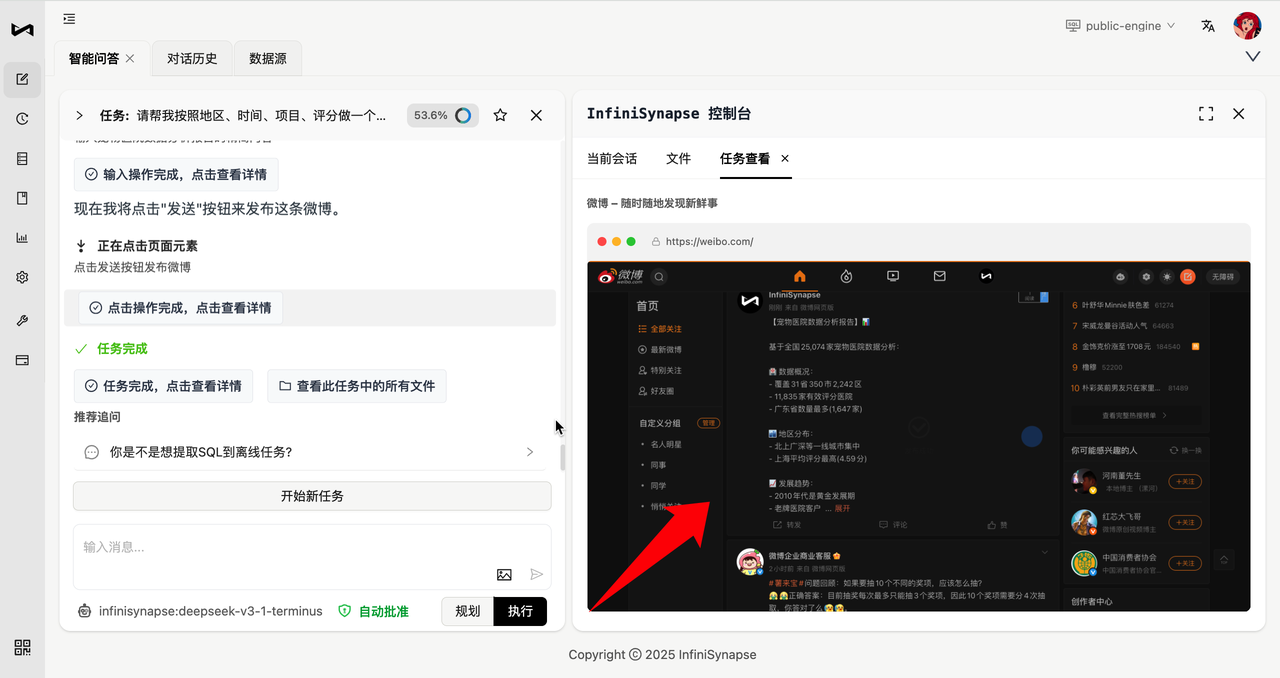This screenshot has width=1280, height=678.
Task: Switch to 规划 mode
Action: coord(467,611)
